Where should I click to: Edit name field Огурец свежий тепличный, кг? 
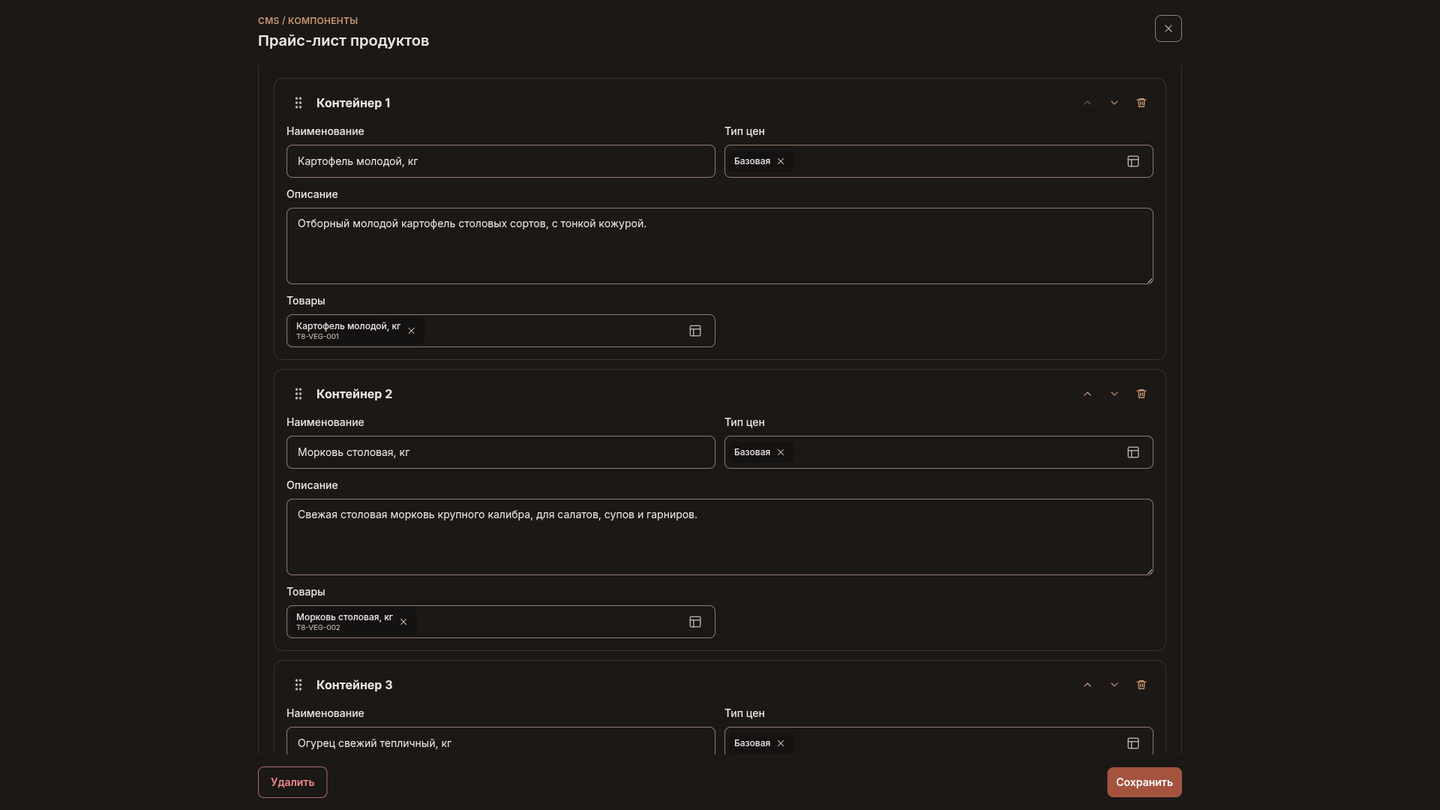tap(500, 742)
